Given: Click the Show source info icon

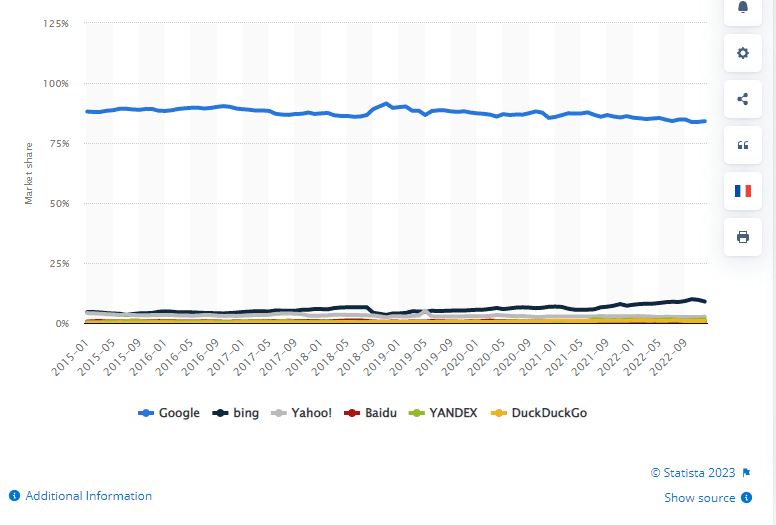Looking at the screenshot, I should click(x=746, y=498).
